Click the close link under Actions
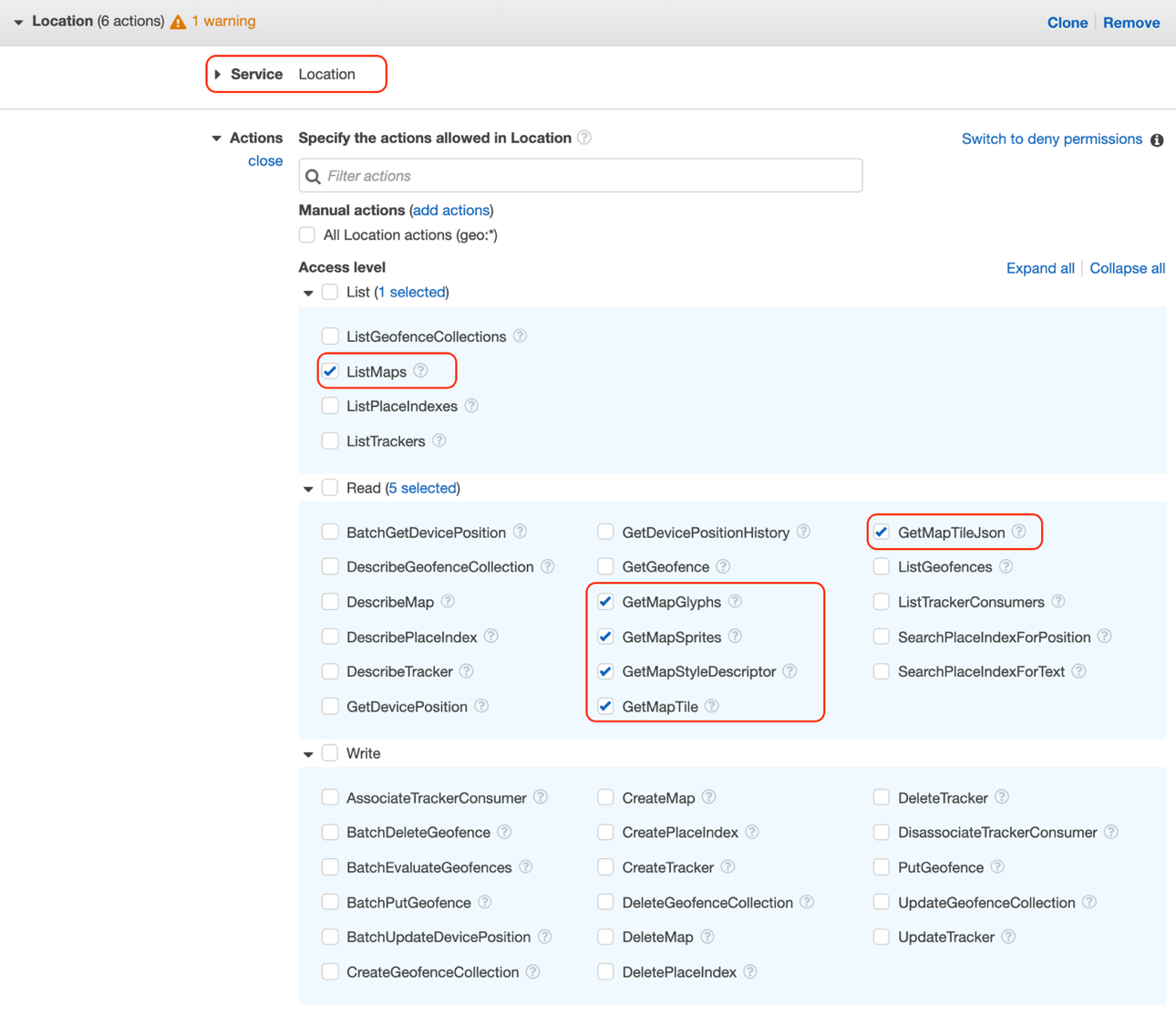This screenshot has height=1026, width=1176. click(265, 161)
